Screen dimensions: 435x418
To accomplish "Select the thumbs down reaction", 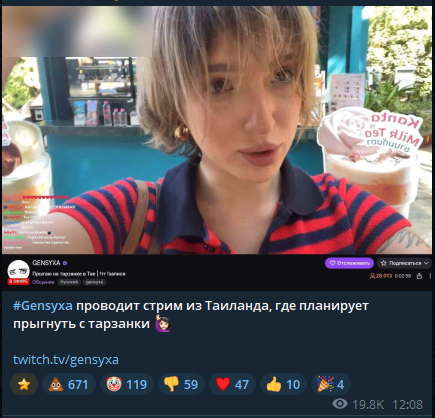I will [181, 384].
